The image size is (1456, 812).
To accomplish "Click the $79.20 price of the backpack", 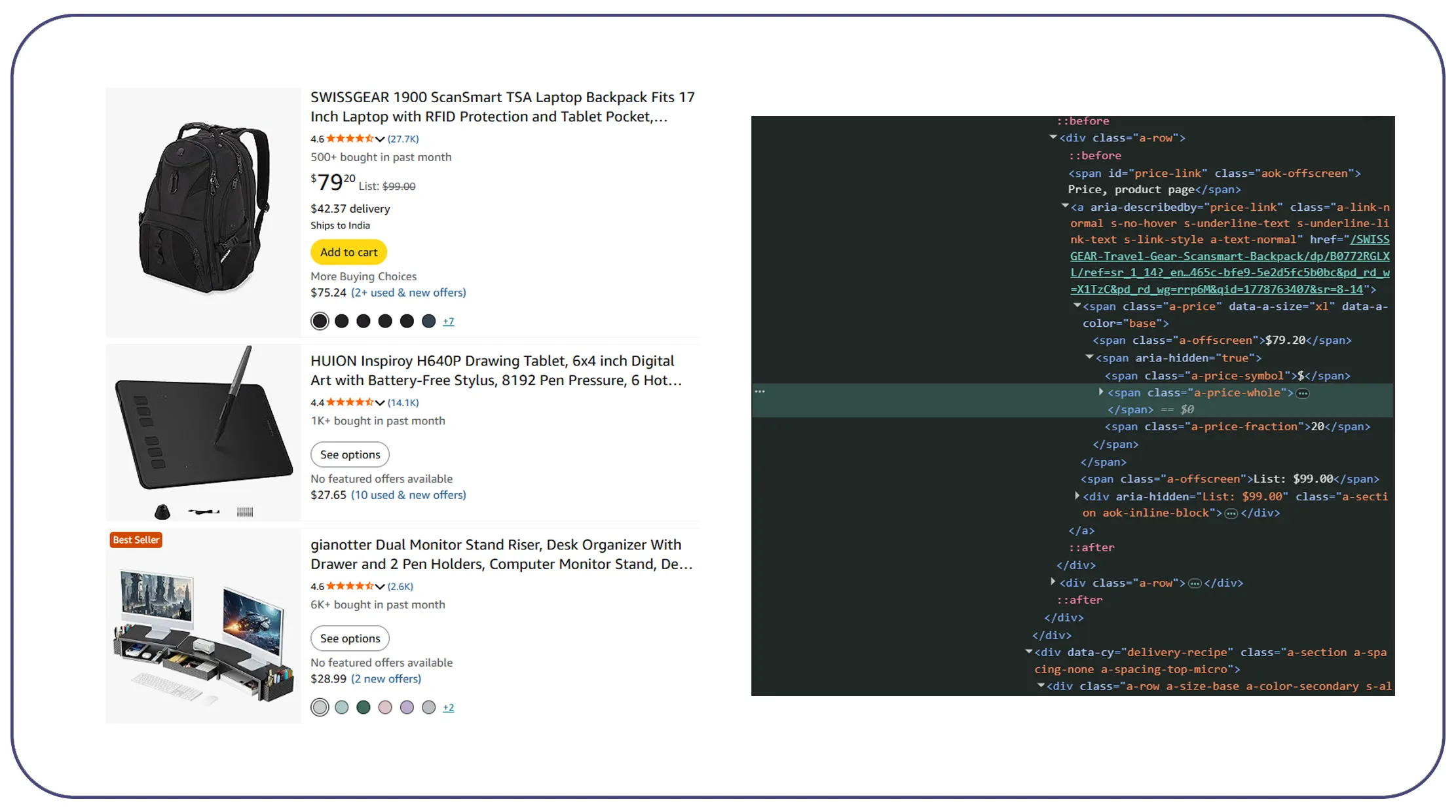I will pyautogui.click(x=333, y=181).
